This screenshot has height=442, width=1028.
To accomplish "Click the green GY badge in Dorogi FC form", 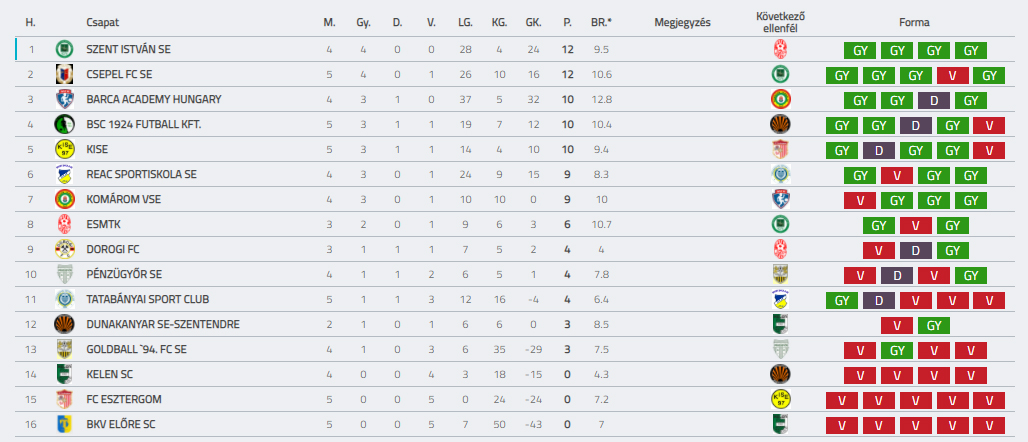I will [952, 249].
